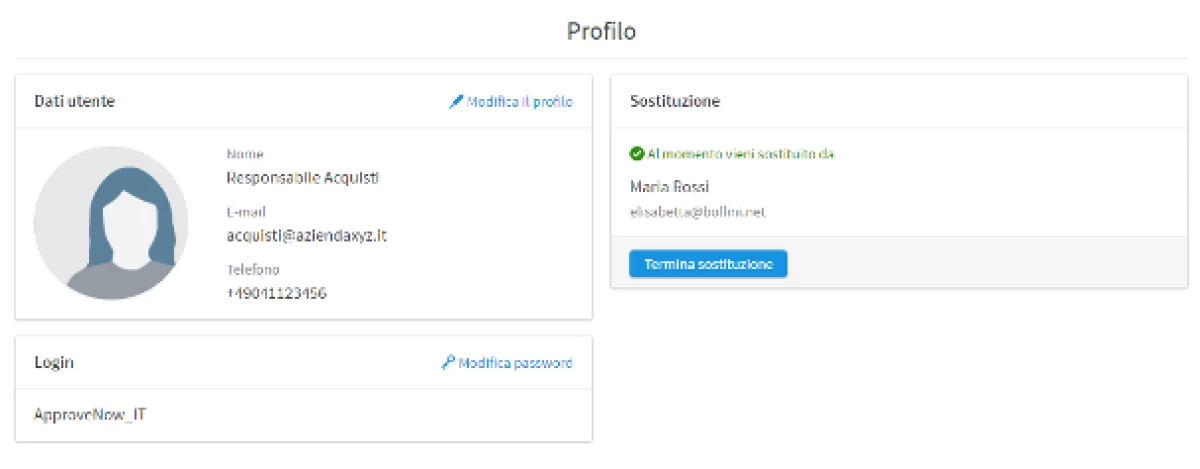
Task: Click the key icon beside Modifica password
Action: pos(448,363)
